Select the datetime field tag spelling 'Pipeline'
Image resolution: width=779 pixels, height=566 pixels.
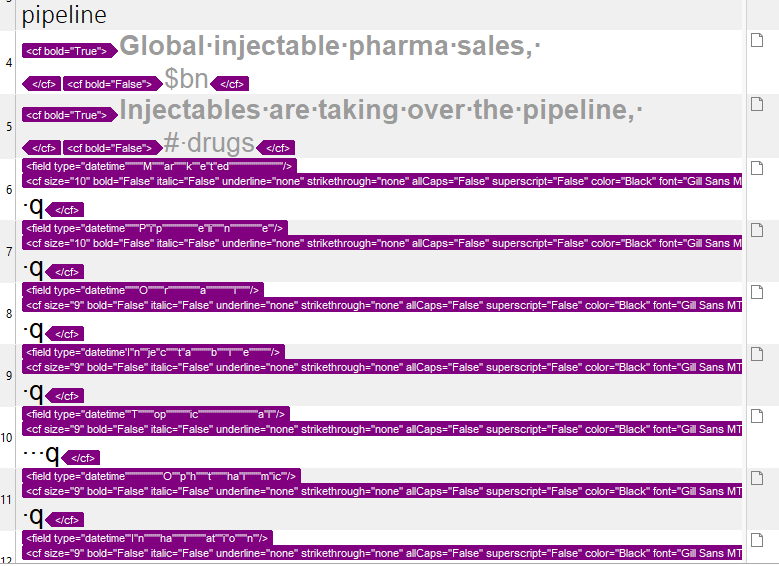coord(155,228)
